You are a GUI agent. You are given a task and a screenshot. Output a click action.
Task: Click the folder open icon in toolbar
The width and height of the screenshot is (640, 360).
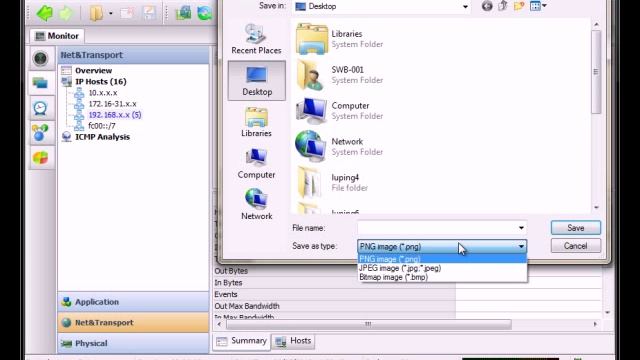tap(96, 13)
